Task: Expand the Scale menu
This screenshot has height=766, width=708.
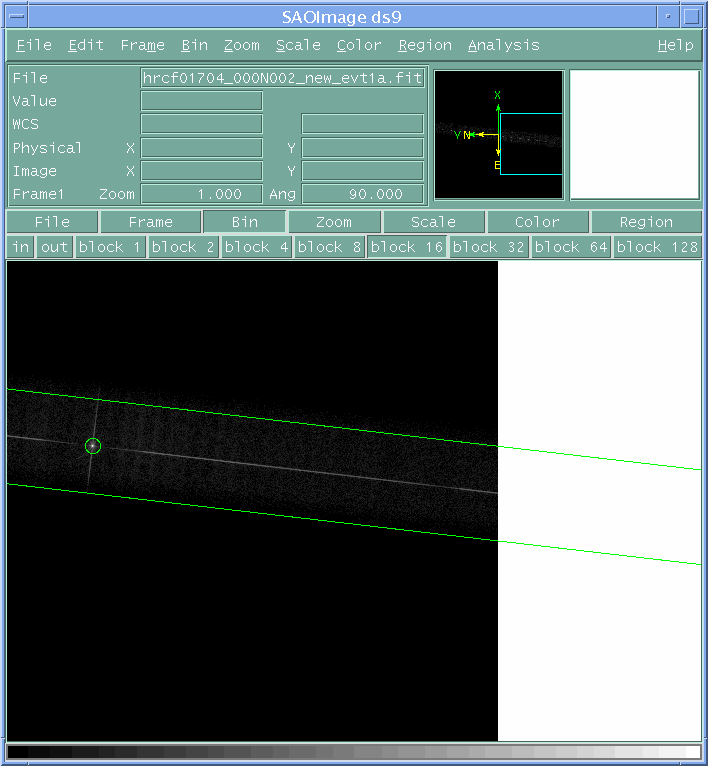Action: (298, 45)
